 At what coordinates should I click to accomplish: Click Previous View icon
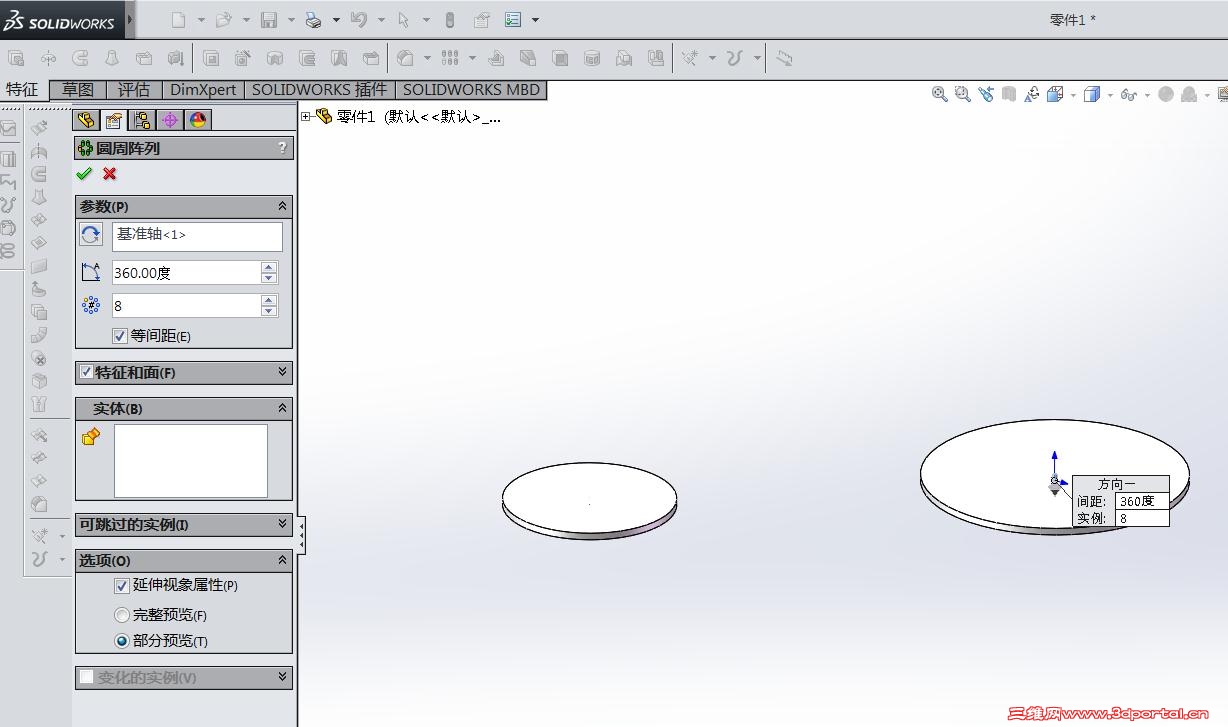click(x=986, y=94)
